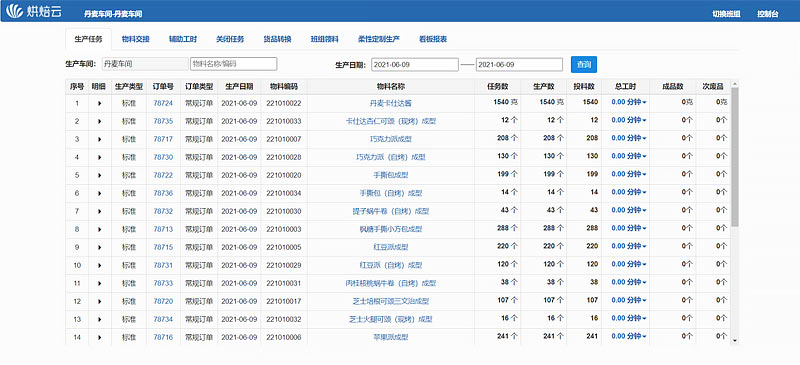Open total hours dropdown in row 3

[629, 138]
